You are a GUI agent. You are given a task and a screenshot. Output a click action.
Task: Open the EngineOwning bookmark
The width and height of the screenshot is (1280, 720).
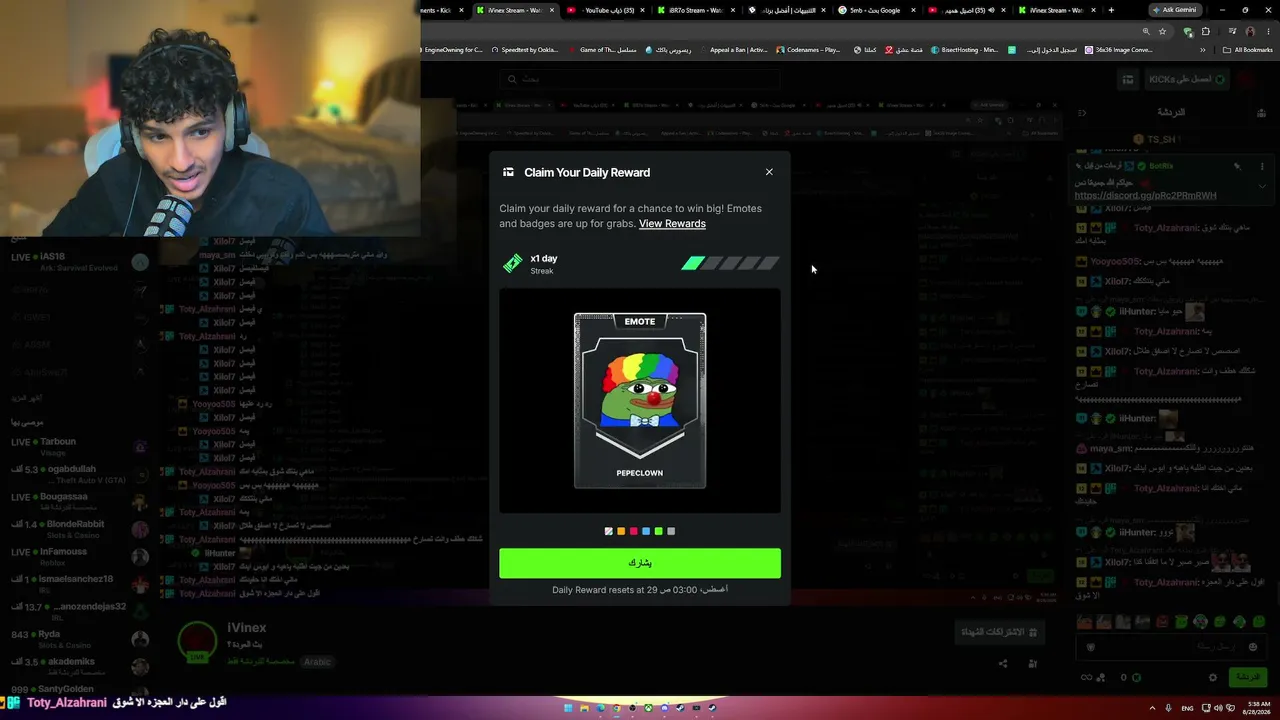(450, 50)
